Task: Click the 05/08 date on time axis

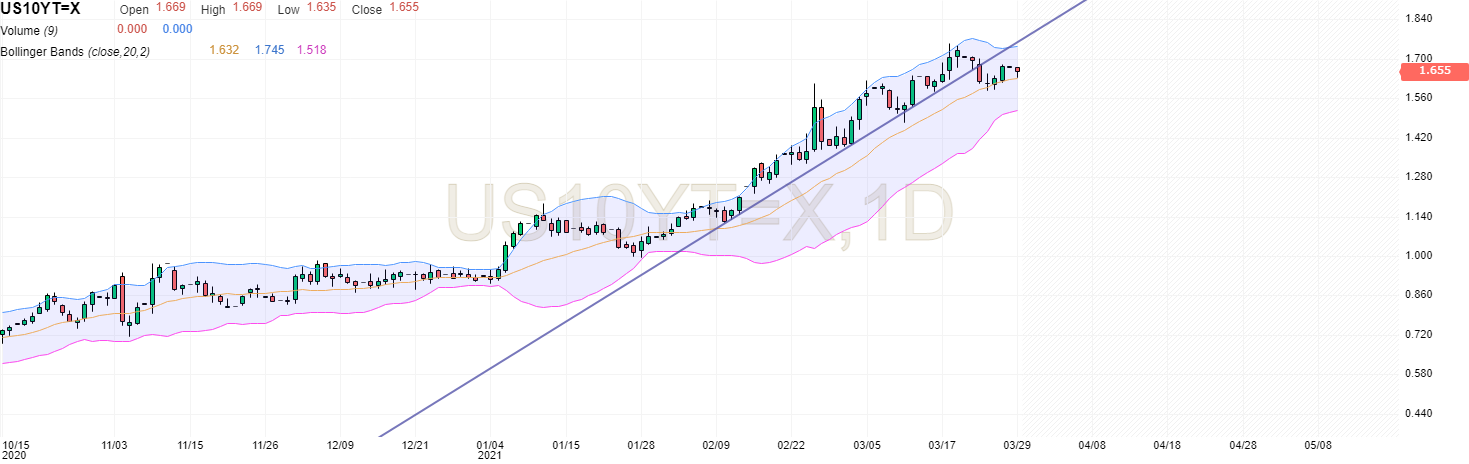Action: [x=1318, y=444]
